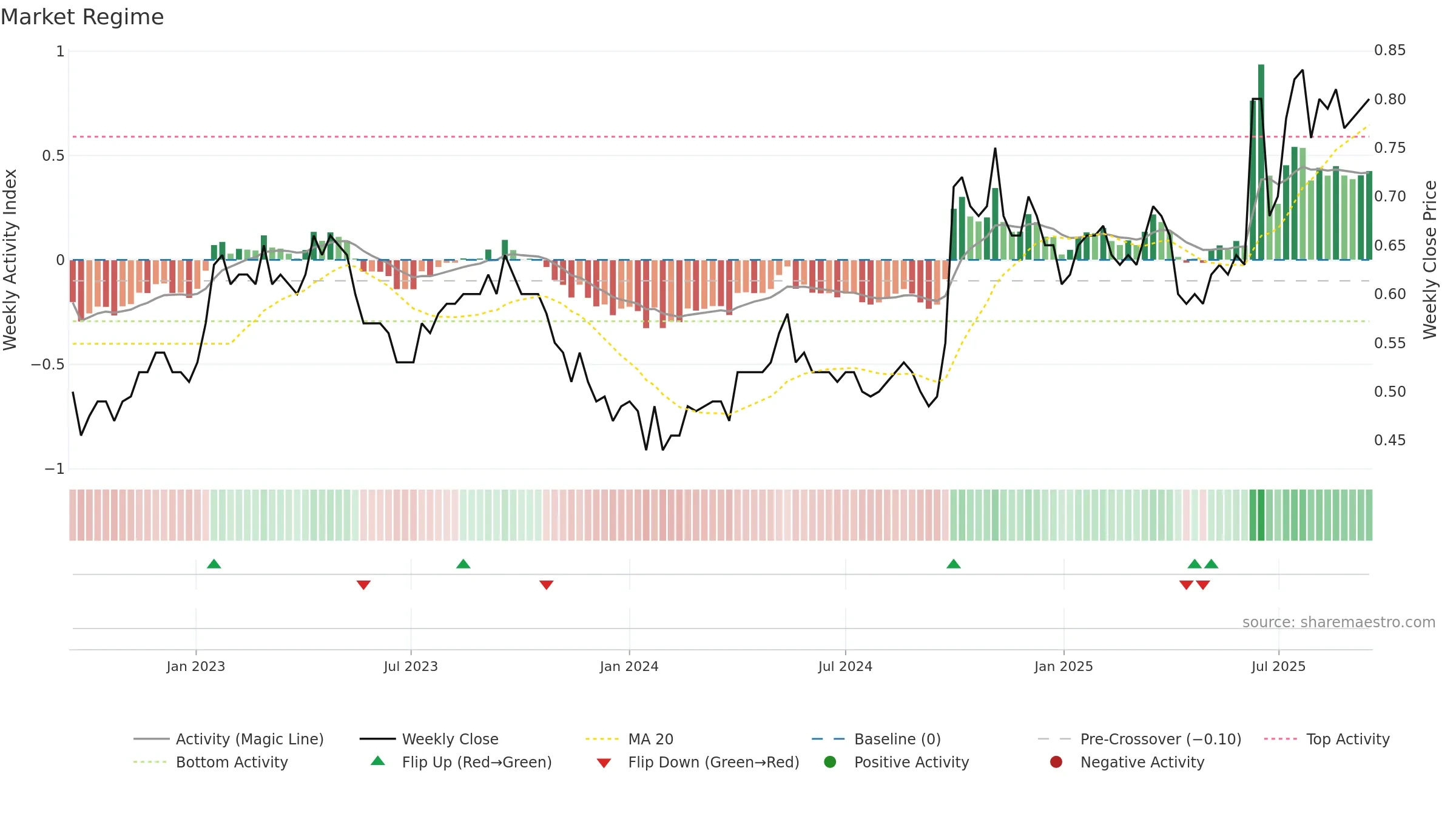Screen dimensions: 1456x819
Task: Select the Flip Down marker before Jan 2024
Action: coord(546,585)
